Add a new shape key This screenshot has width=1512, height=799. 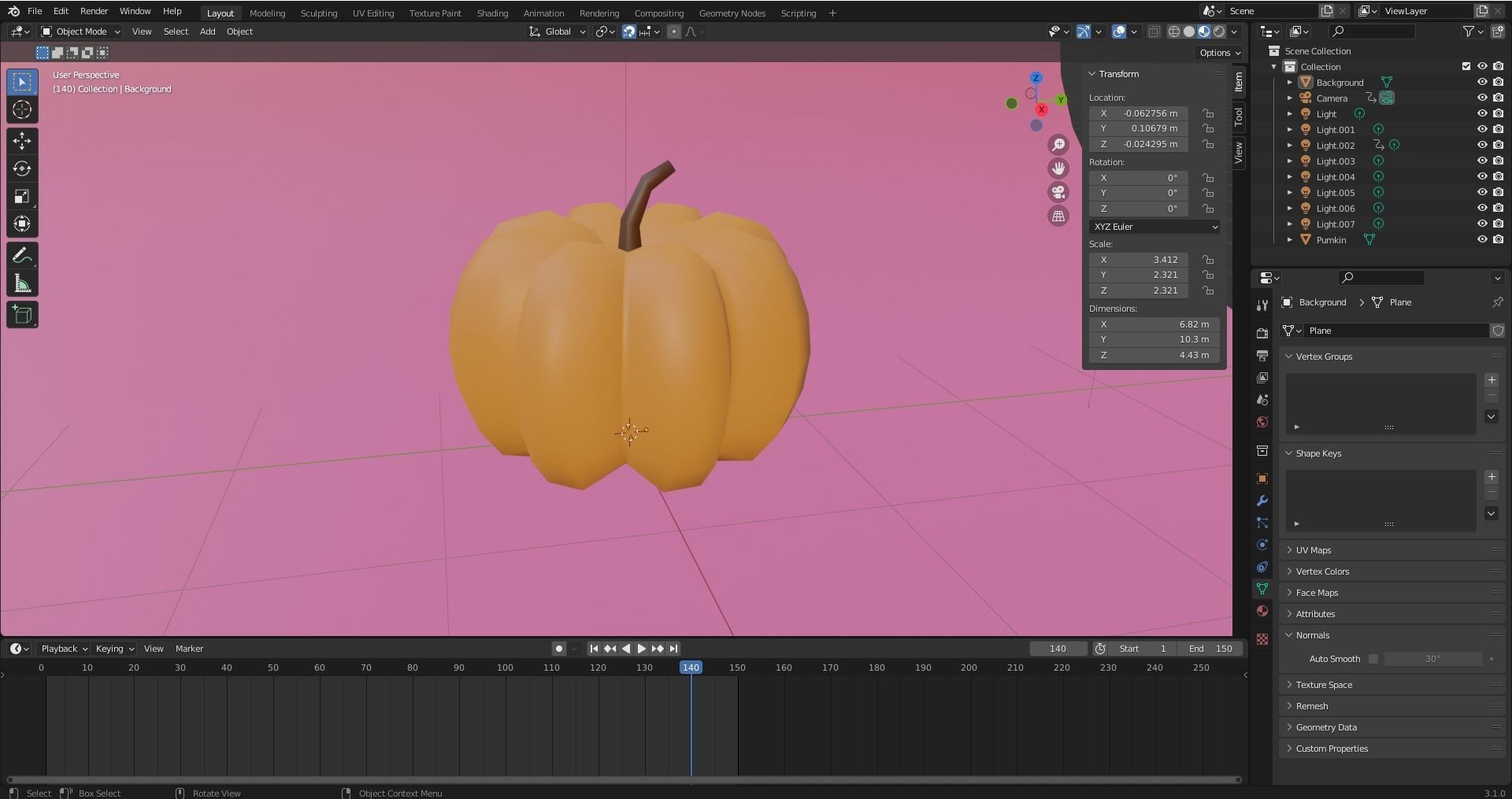pos(1492,477)
